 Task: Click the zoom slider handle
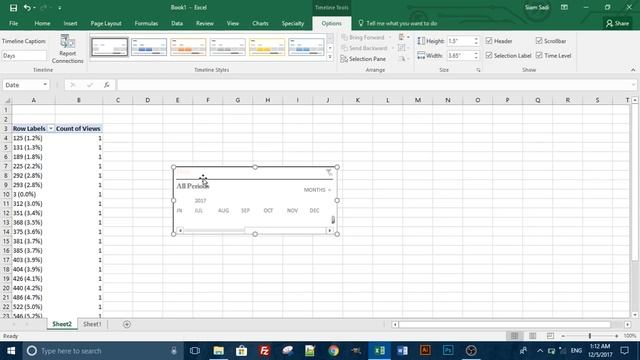coord(590,336)
